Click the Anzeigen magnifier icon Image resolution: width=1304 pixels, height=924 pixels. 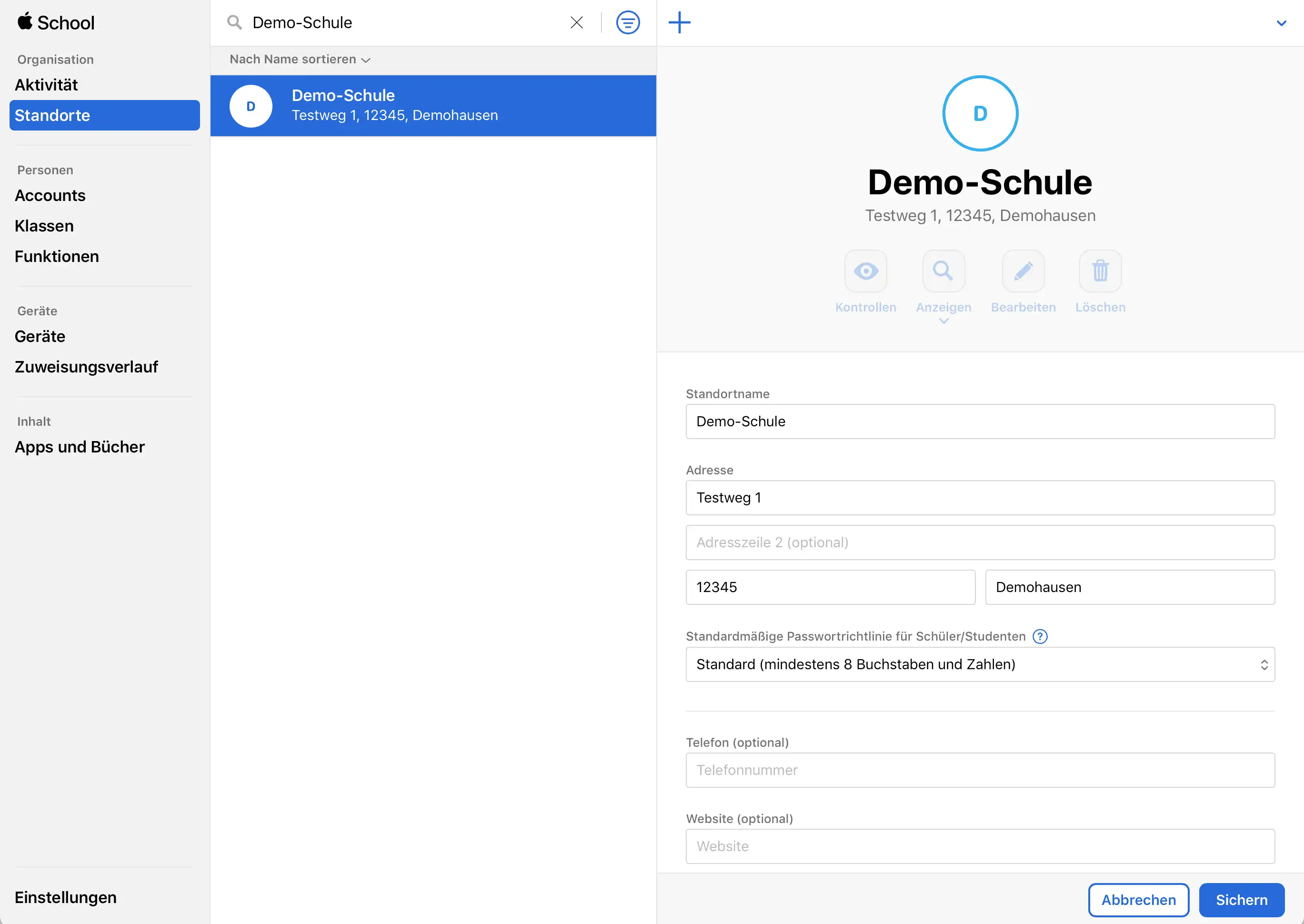(x=943, y=271)
